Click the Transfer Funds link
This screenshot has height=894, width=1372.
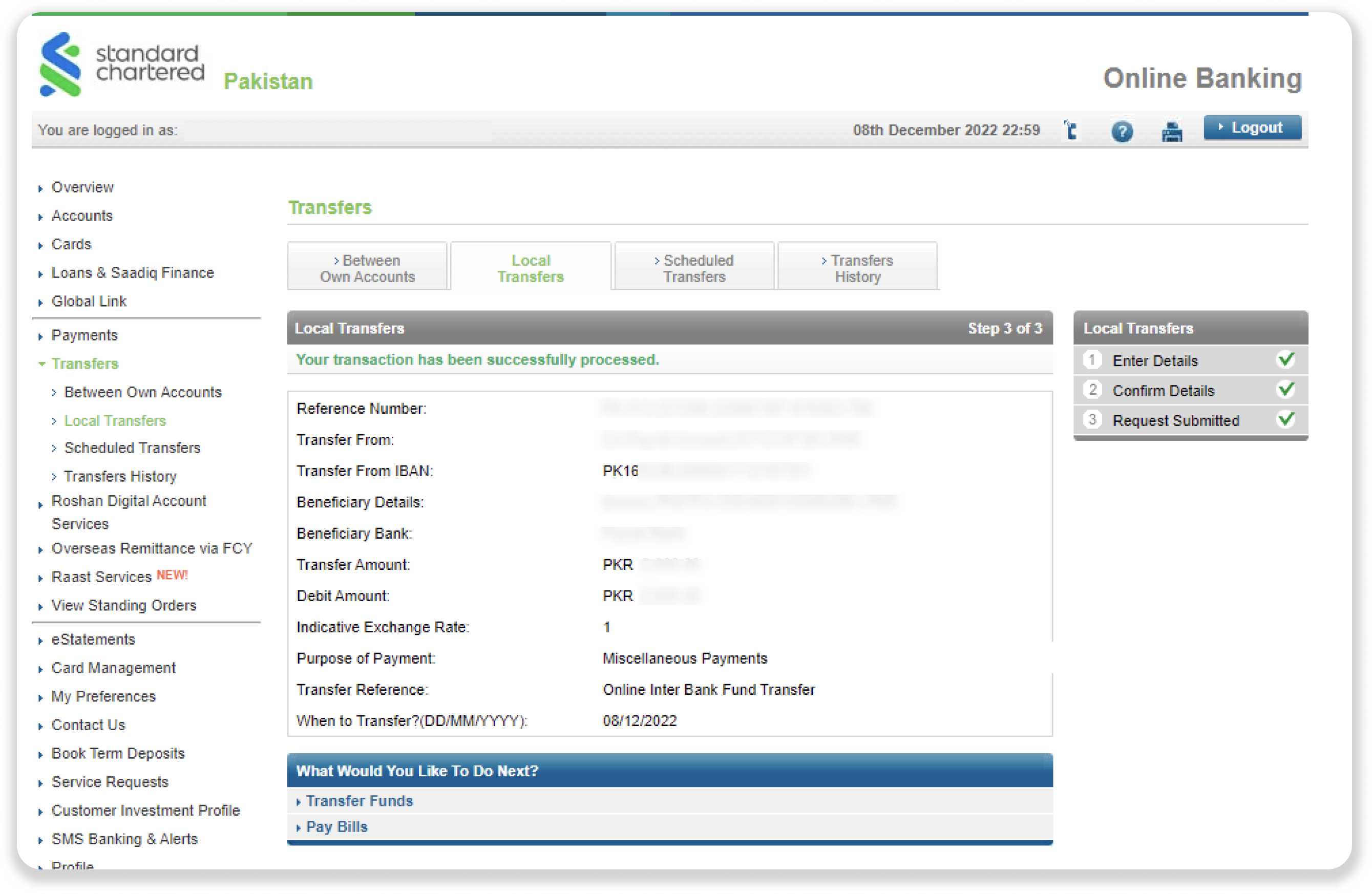pos(359,801)
